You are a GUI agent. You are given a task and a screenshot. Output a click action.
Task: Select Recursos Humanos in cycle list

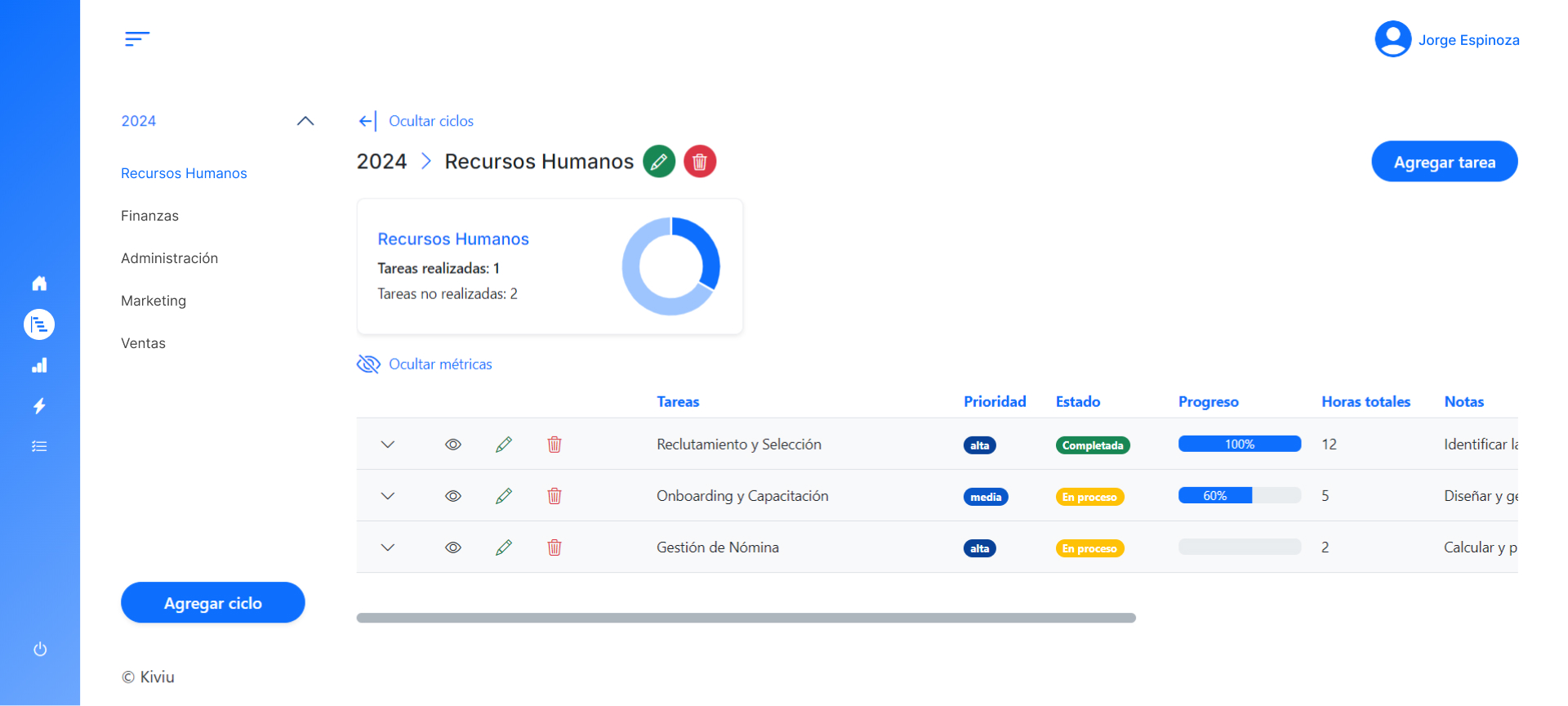tap(184, 173)
